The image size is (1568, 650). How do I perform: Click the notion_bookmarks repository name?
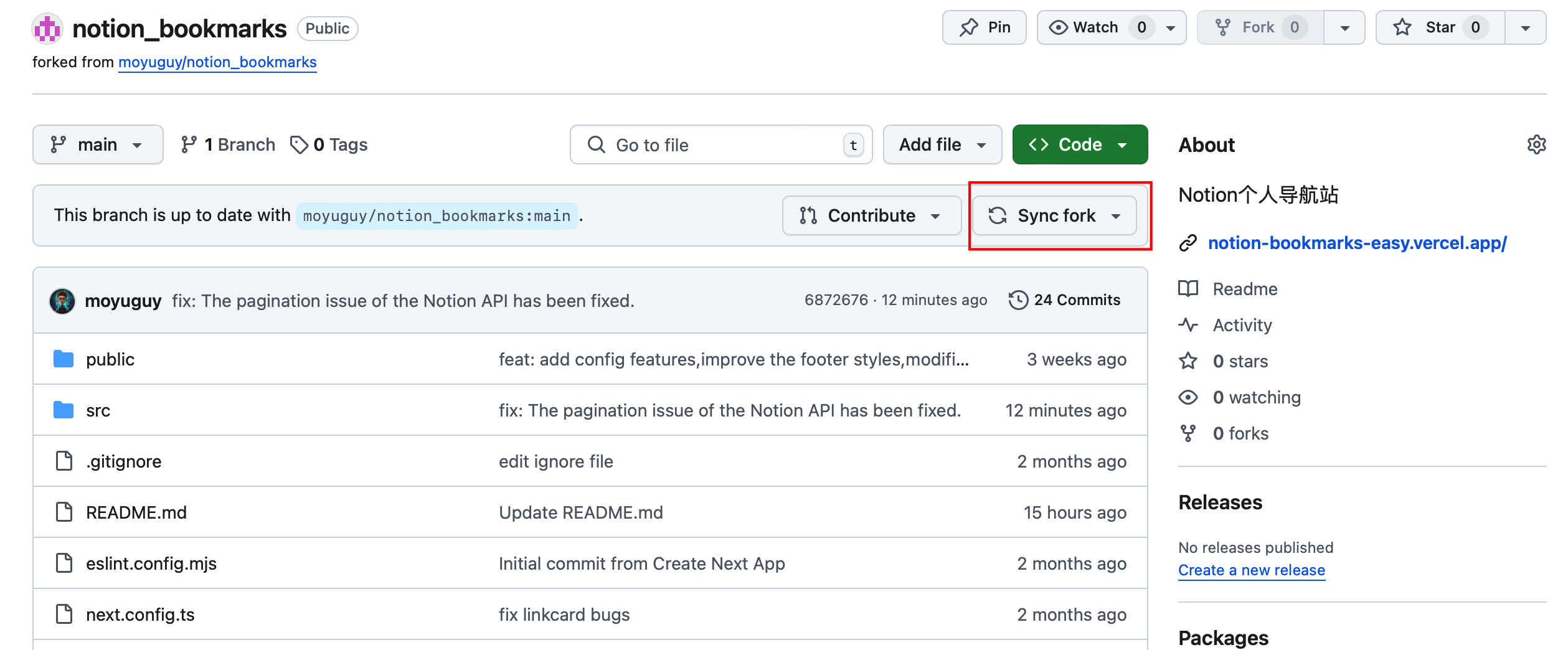click(179, 29)
